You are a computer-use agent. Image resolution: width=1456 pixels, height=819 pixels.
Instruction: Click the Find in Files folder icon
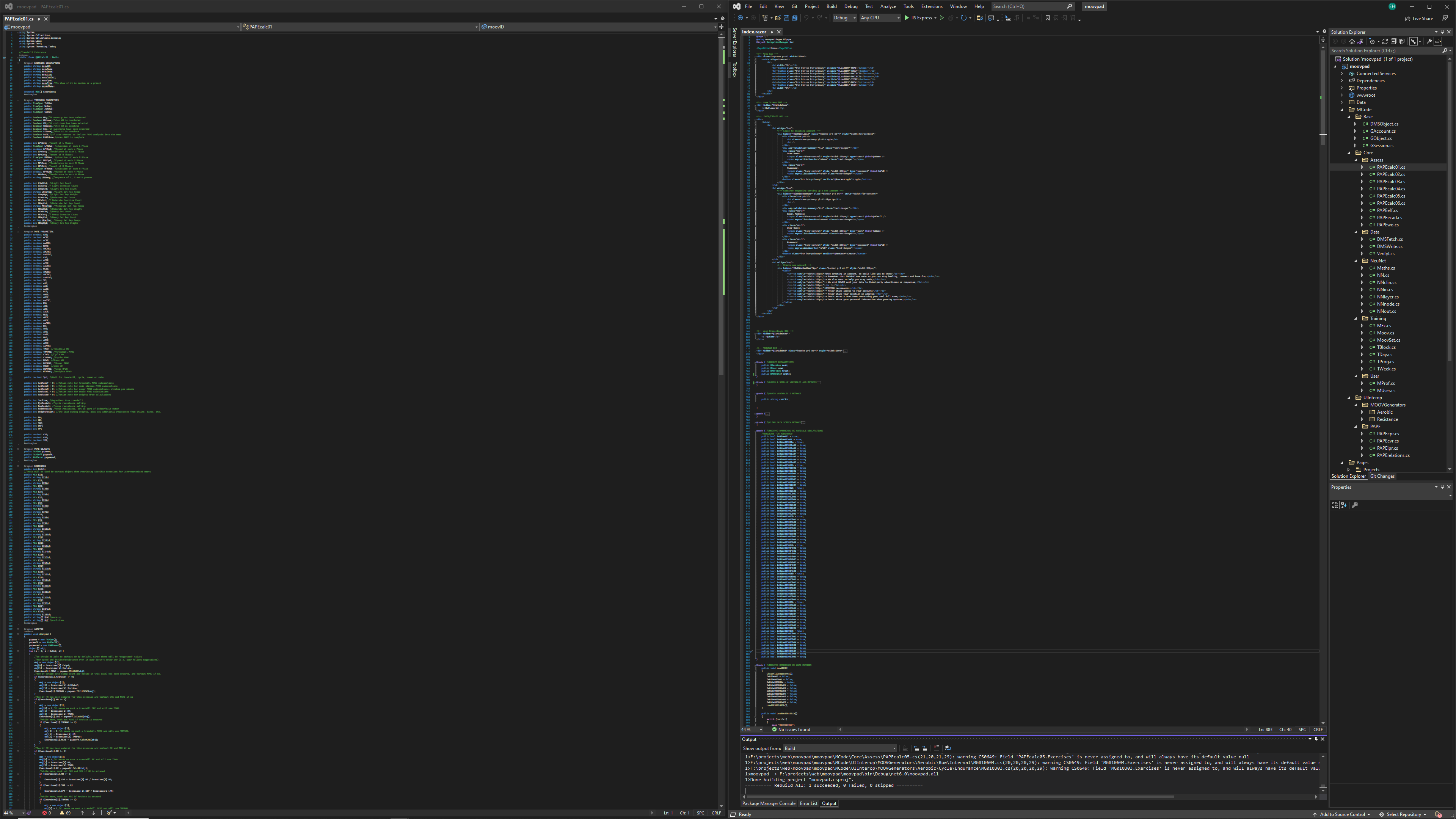(x=980, y=18)
